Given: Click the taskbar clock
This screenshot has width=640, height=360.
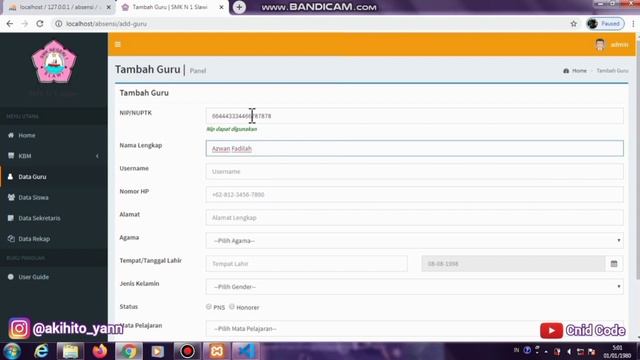Looking at the screenshot, I should (617, 351).
